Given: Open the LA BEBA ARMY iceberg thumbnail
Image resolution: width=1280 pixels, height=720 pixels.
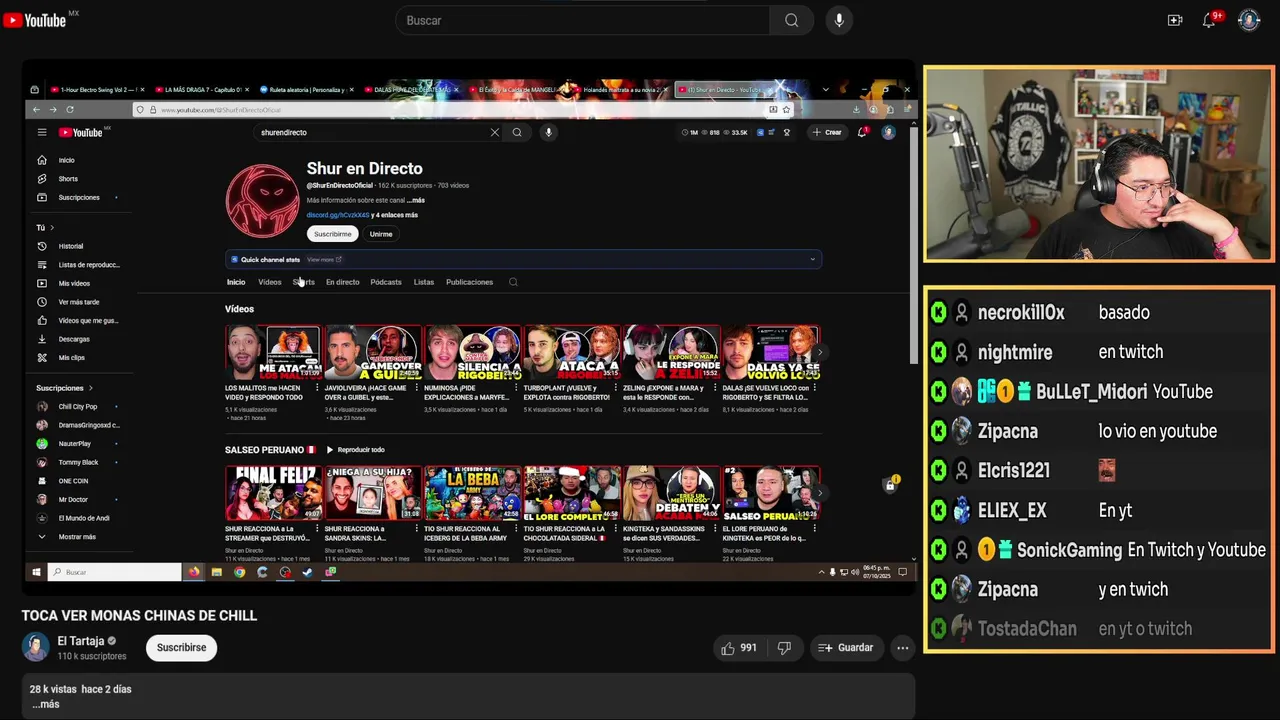Looking at the screenshot, I should click(472, 493).
